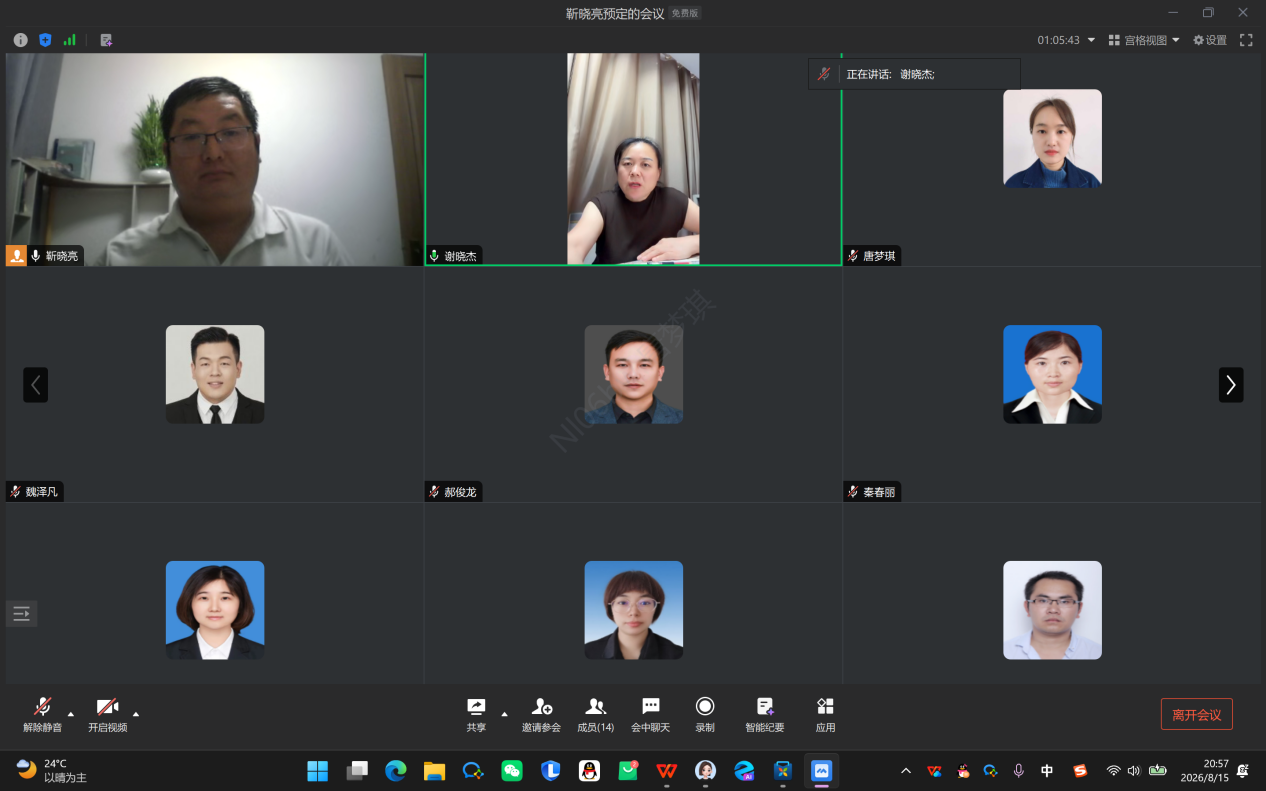
Task: Click the 正在讲话: 谢晓杰 speaking indicator
Action: (x=914, y=74)
